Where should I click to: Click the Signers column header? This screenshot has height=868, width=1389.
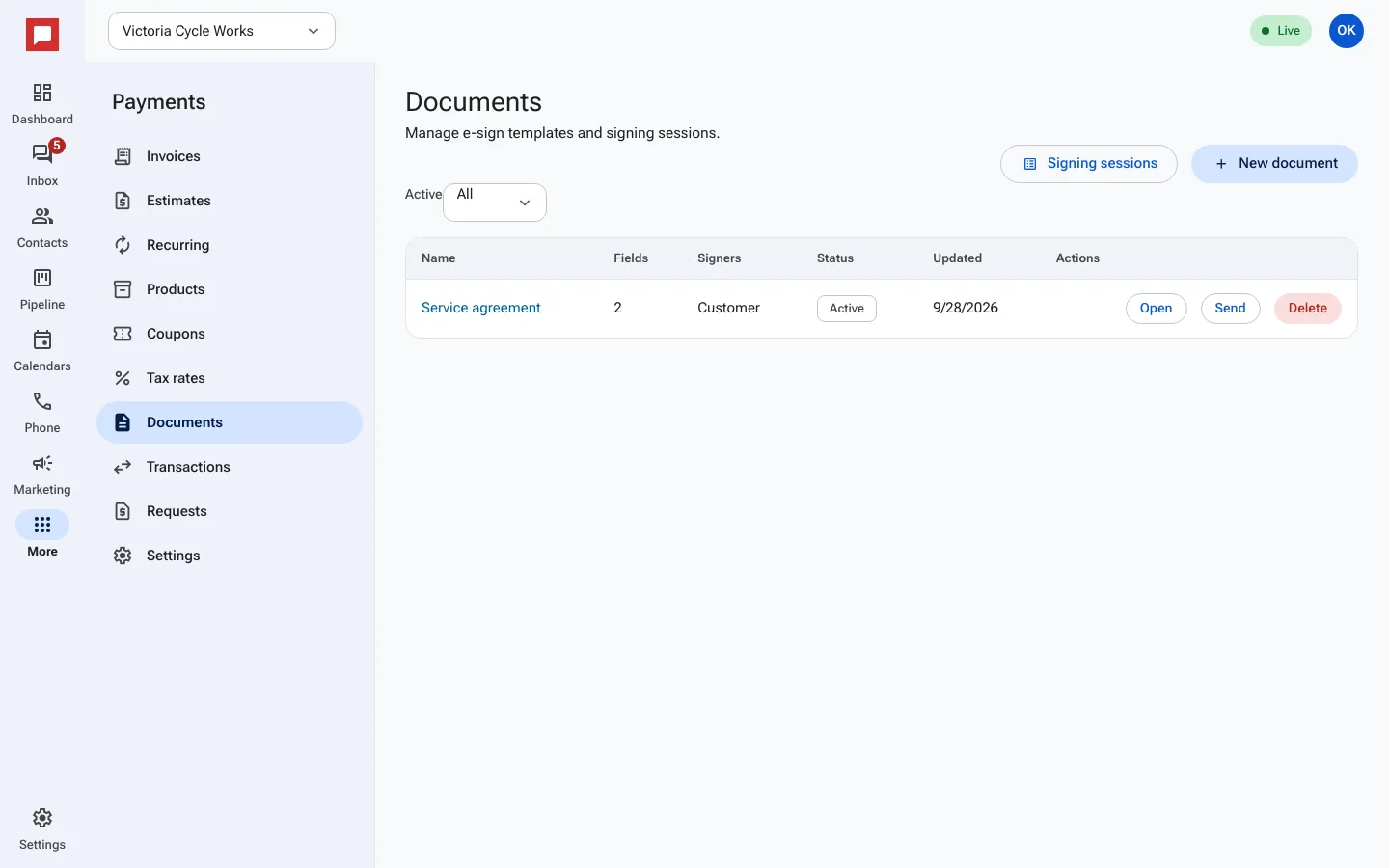pyautogui.click(x=720, y=258)
